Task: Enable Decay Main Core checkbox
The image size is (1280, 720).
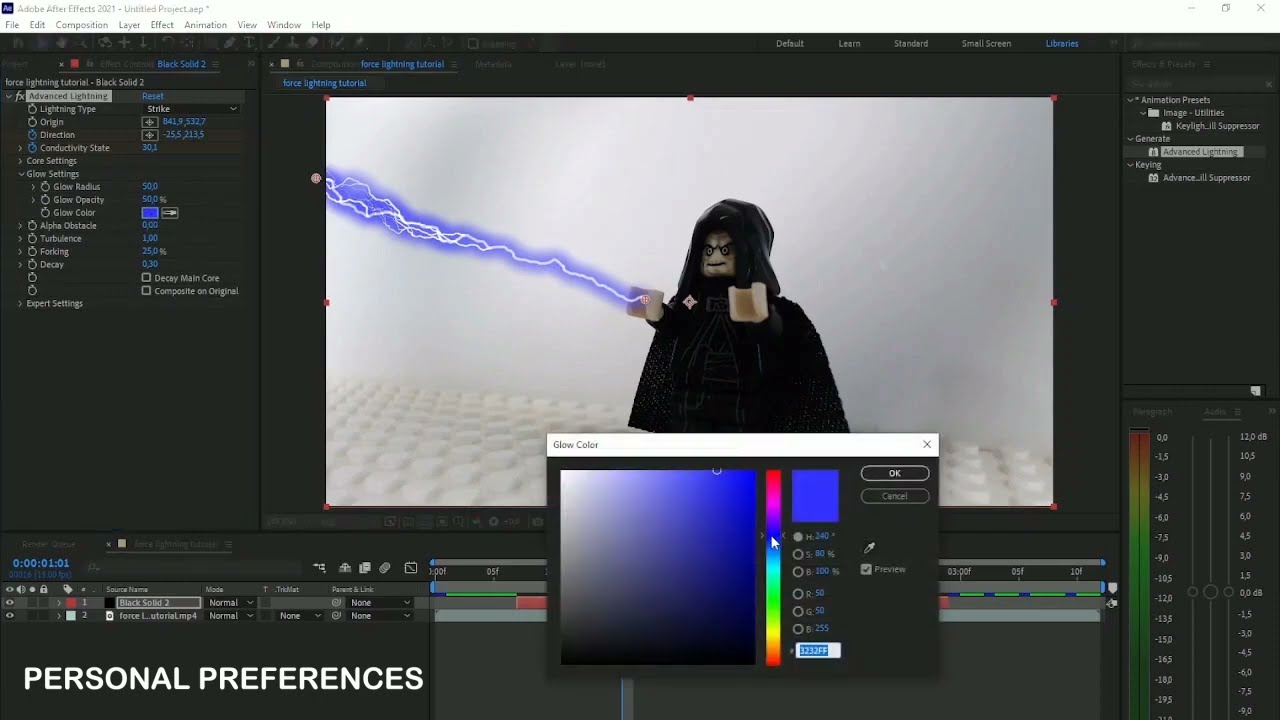Action: [146, 278]
